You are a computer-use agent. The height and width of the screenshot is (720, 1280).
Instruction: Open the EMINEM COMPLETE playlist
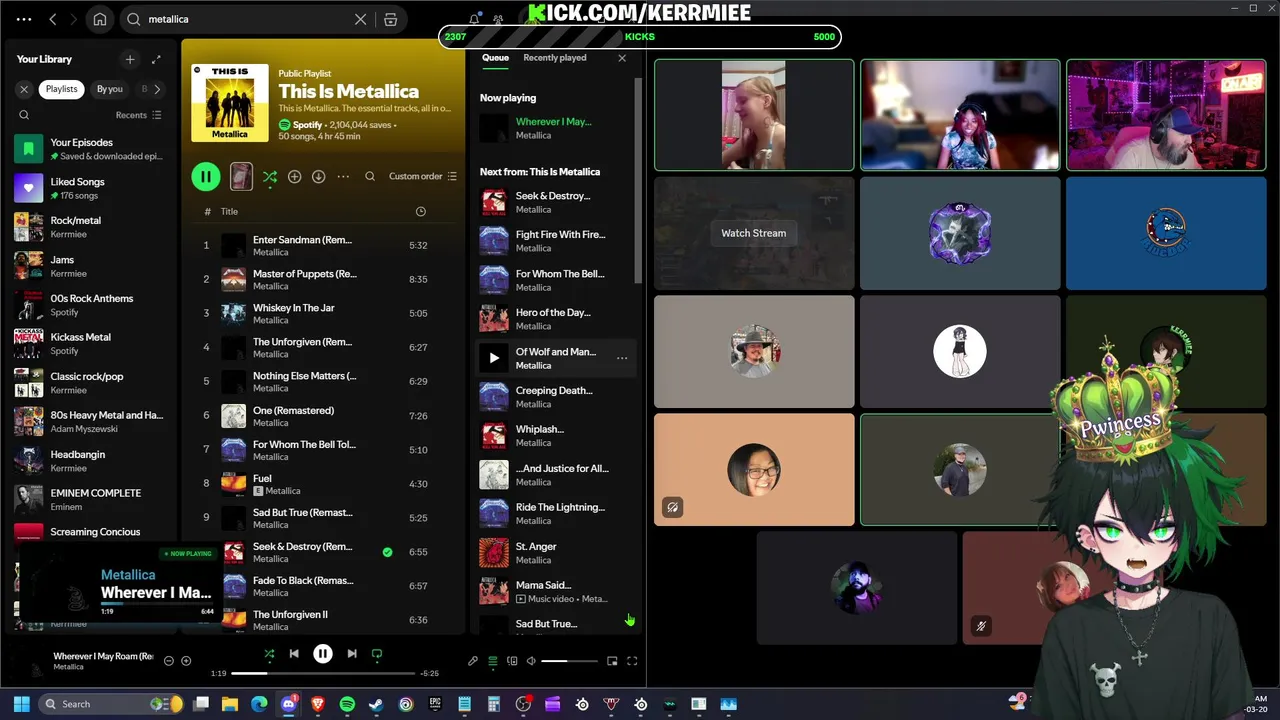click(90, 500)
